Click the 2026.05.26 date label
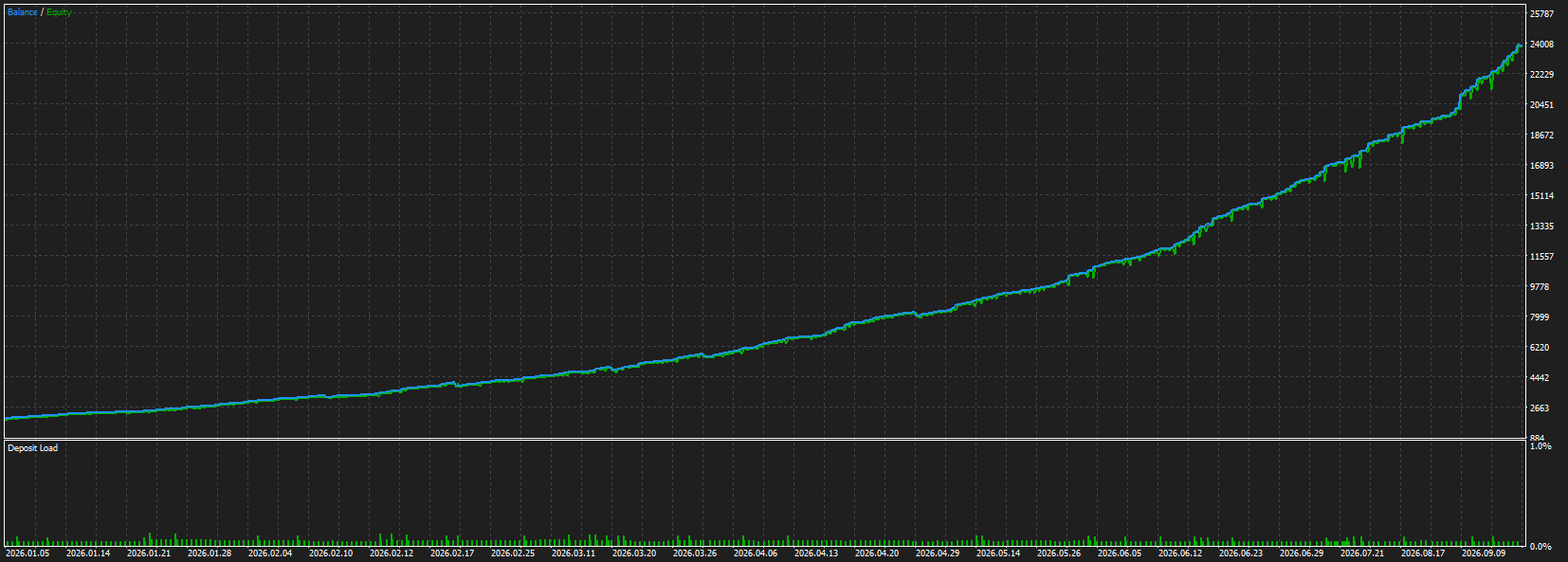Screen dimensions: 1568x562 pos(1059,553)
